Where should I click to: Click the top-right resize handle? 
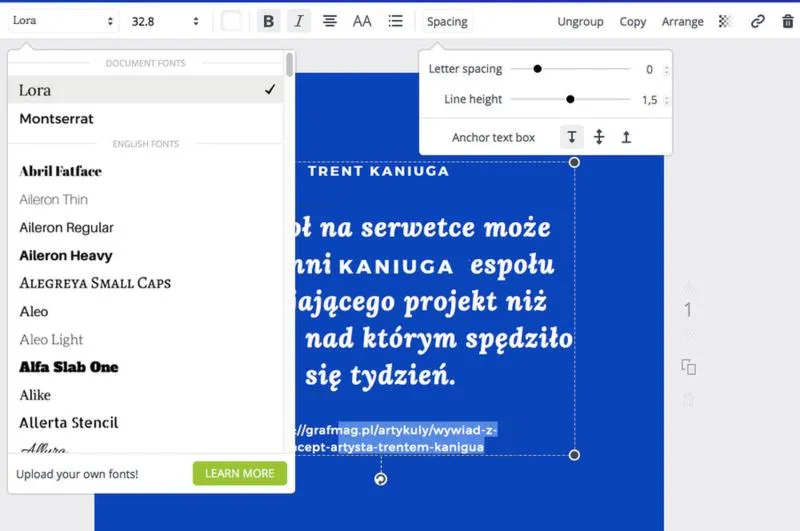click(574, 162)
